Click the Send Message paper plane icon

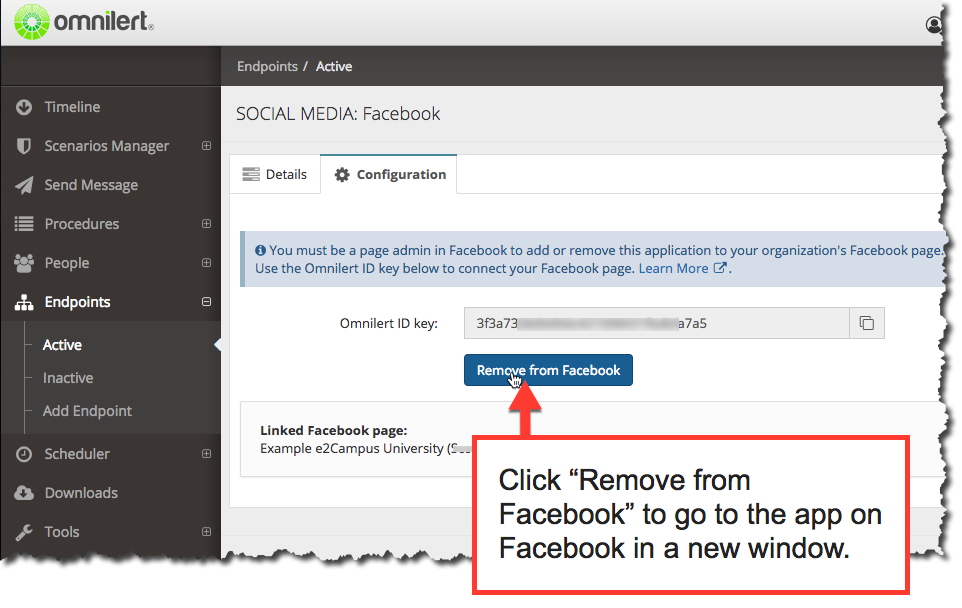(24, 185)
